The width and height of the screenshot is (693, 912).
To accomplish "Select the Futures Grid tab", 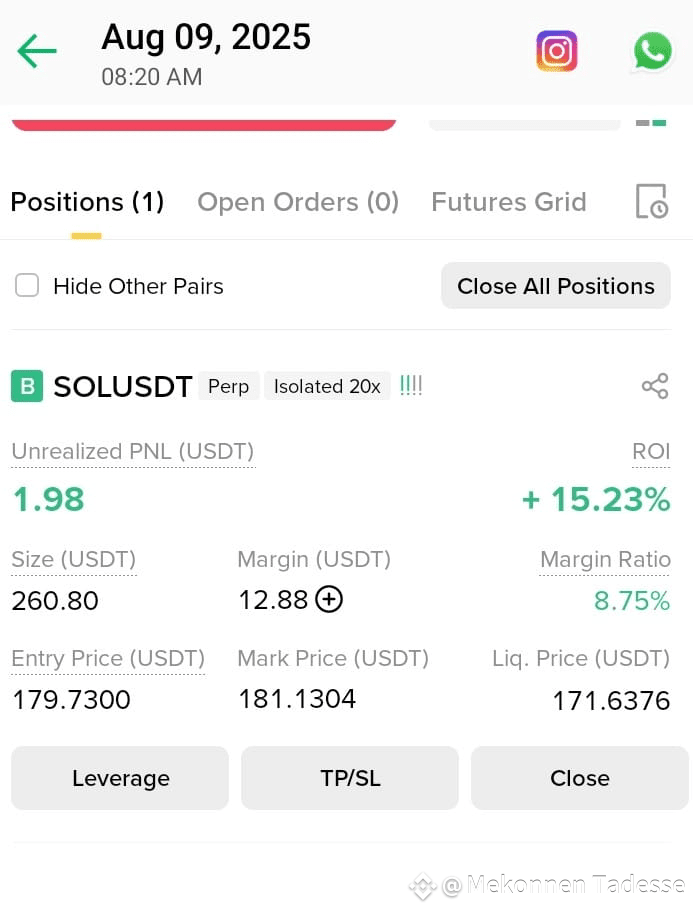I will point(509,202).
